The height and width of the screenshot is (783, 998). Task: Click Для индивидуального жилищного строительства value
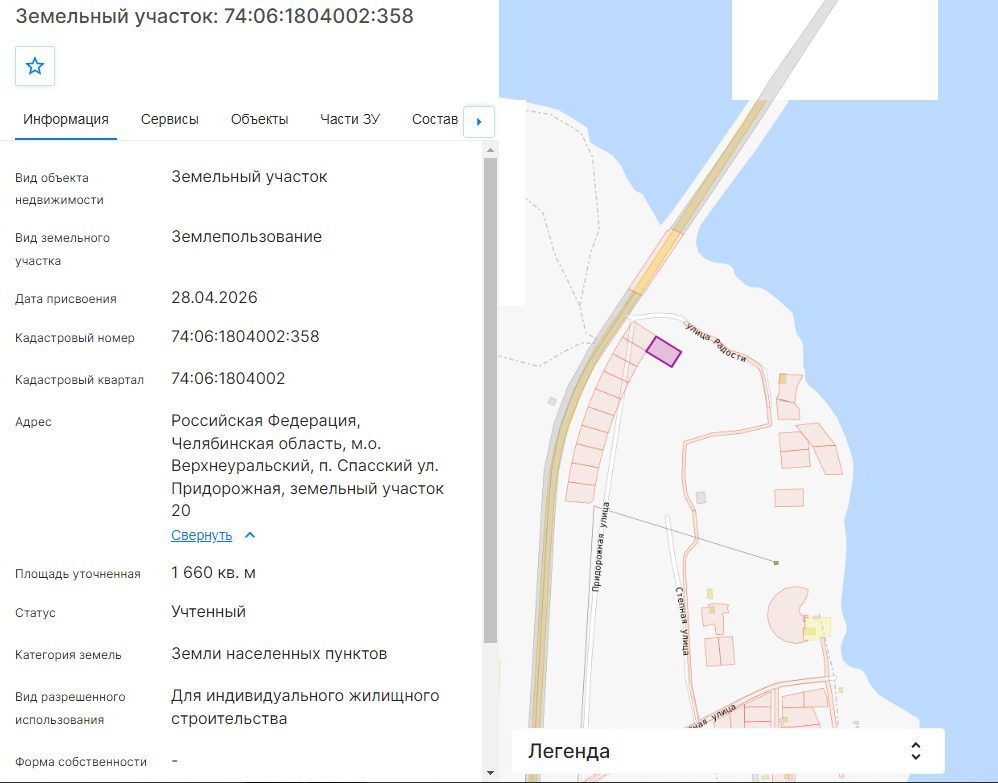(305, 707)
